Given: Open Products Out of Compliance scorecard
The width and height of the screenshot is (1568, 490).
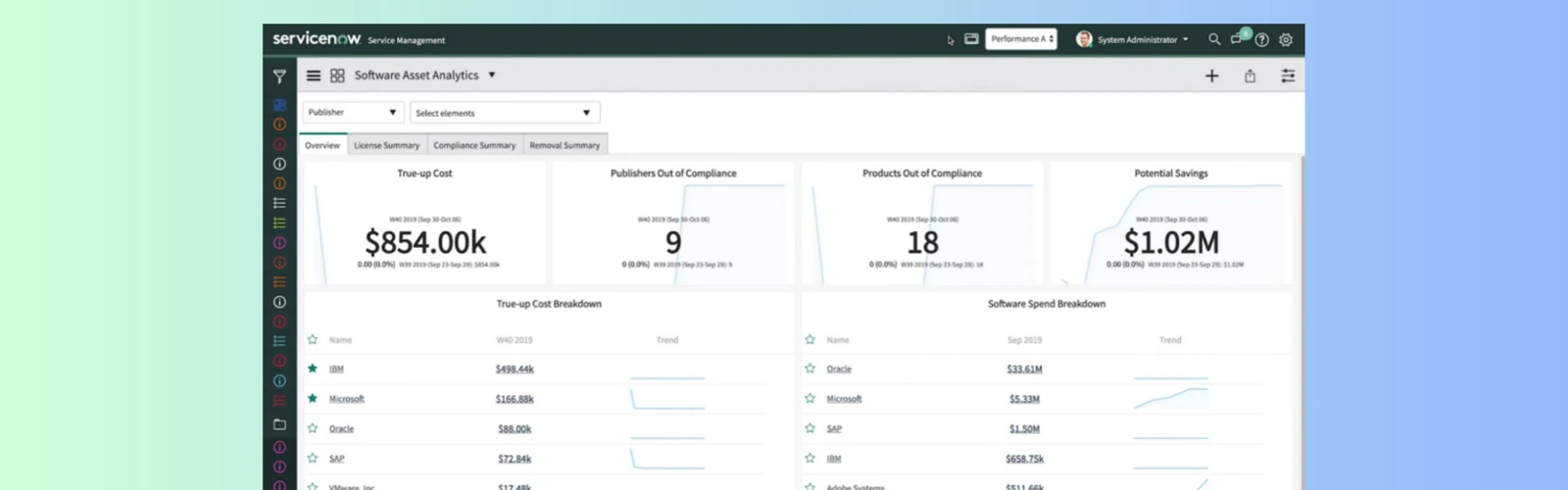Looking at the screenshot, I should 922,223.
